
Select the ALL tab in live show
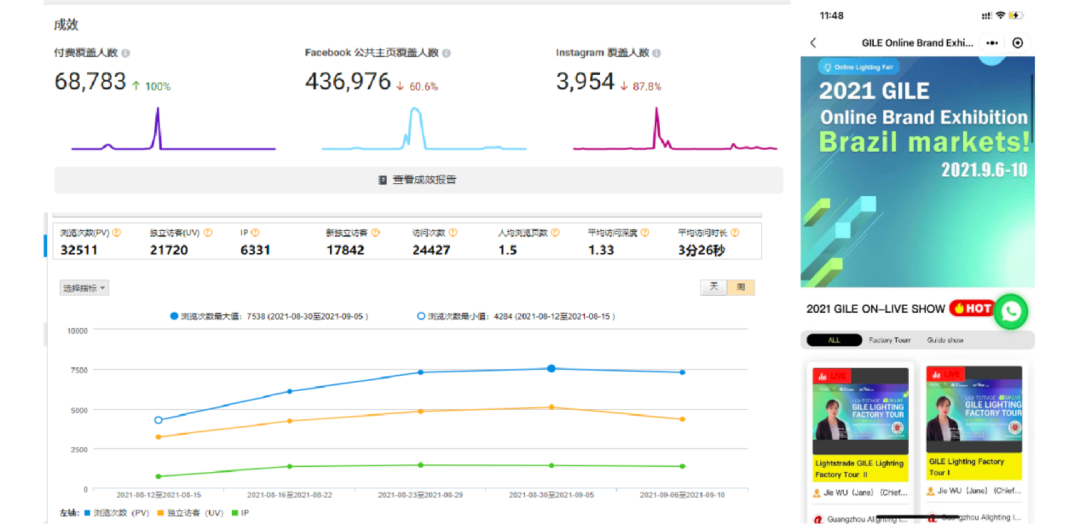click(x=834, y=340)
